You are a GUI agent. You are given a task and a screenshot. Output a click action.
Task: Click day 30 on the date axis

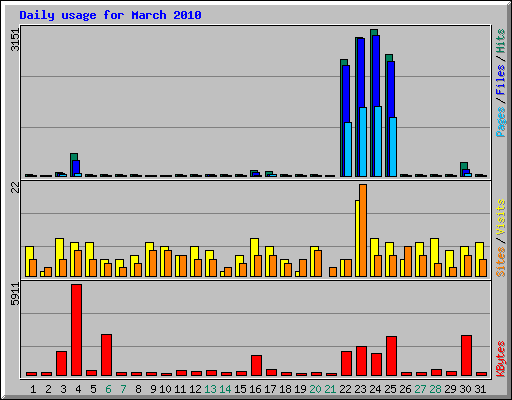click(x=465, y=389)
